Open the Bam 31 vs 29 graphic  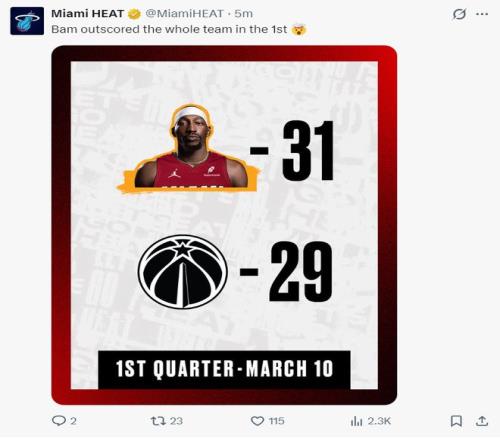(x=224, y=225)
